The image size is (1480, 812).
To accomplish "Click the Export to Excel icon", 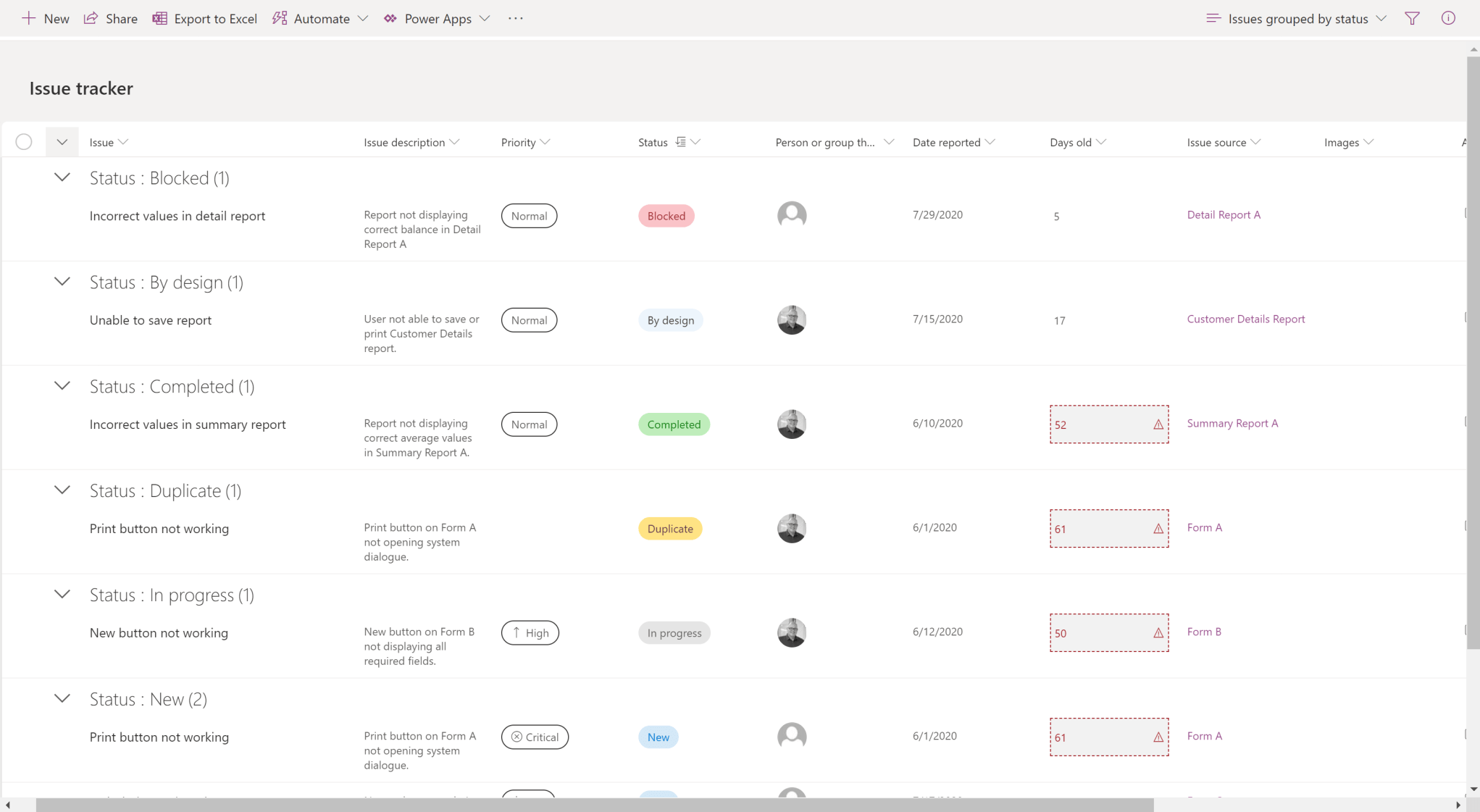I will click(160, 18).
